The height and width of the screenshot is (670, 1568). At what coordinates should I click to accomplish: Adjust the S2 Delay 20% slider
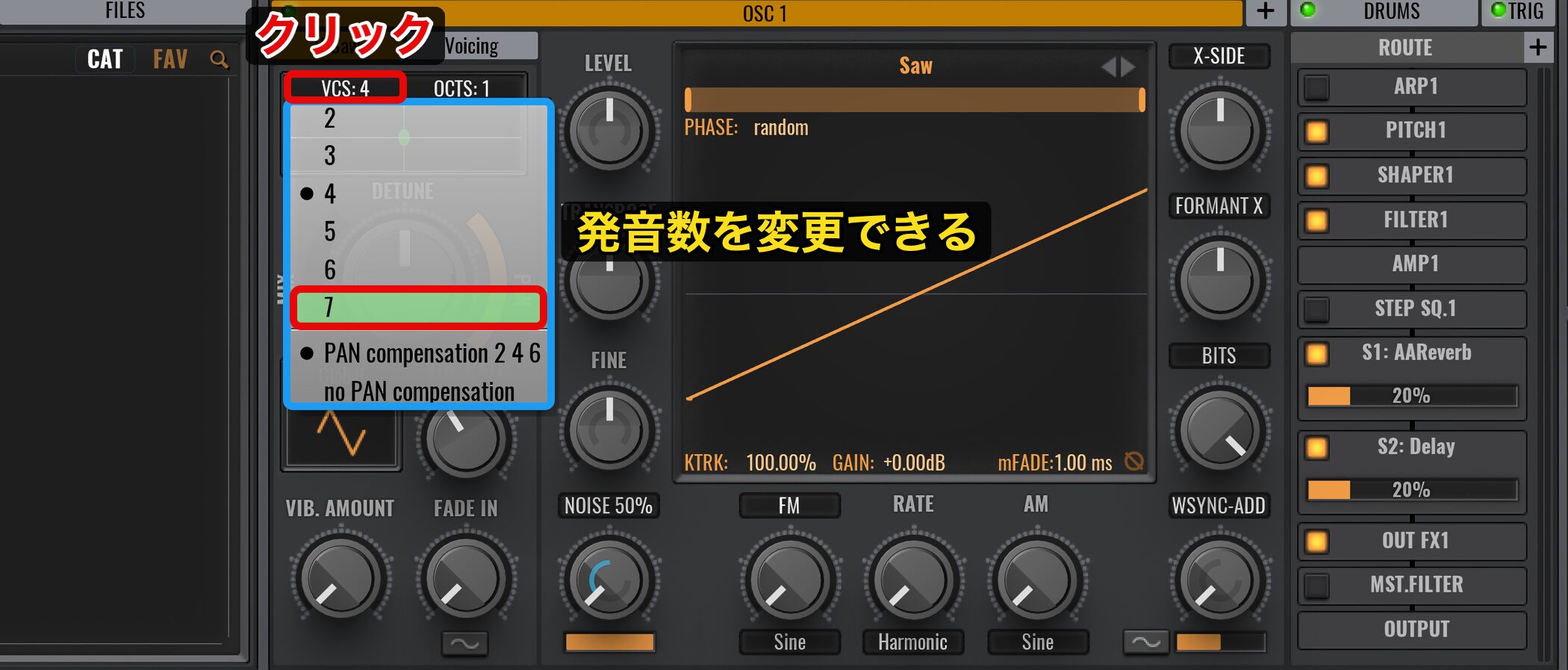coord(1412,489)
